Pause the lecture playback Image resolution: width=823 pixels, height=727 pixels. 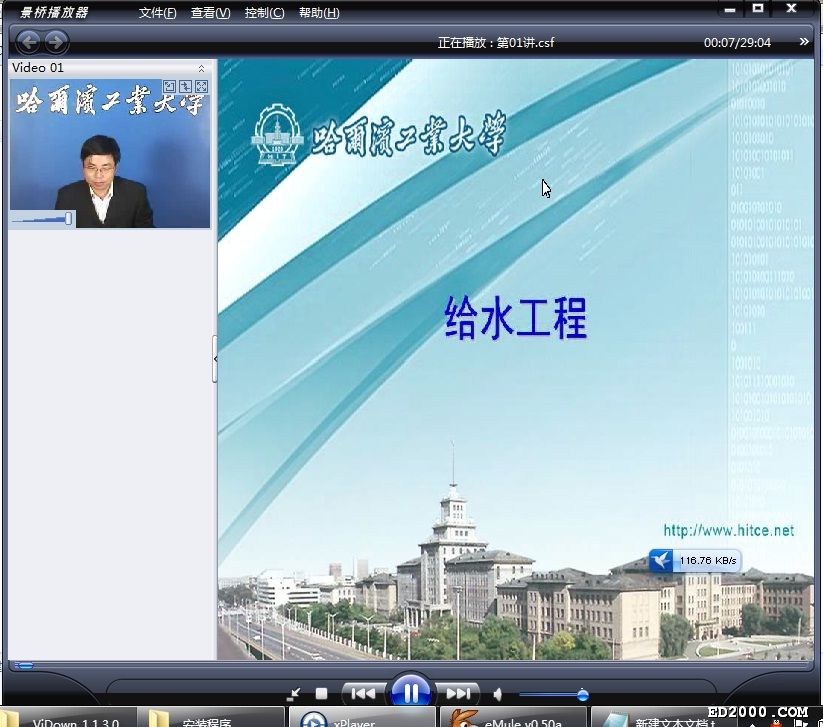[x=411, y=693]
